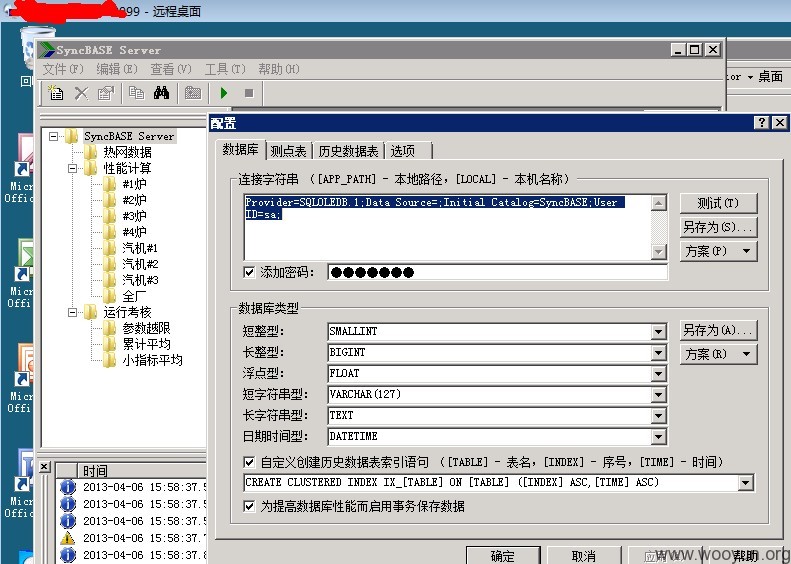Screen dimensions: 791x564
Task: Click the New document toolbar icon
Action: [x=55, y=93]
